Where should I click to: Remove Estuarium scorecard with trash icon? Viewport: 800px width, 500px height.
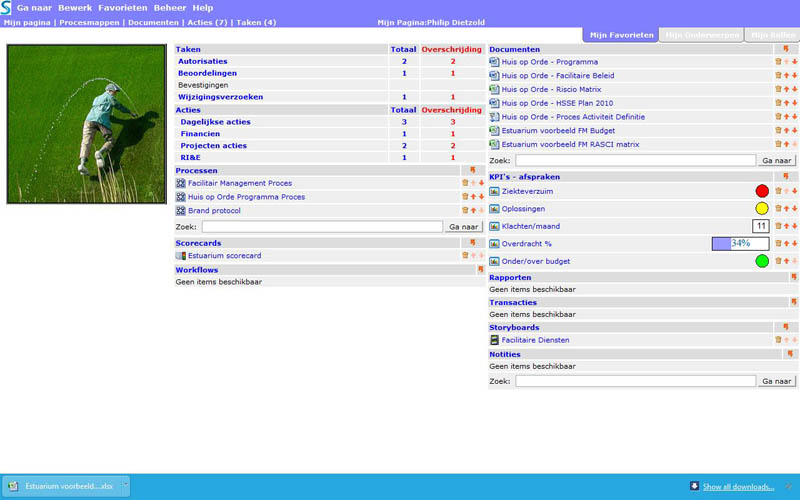tap(465, 256)
